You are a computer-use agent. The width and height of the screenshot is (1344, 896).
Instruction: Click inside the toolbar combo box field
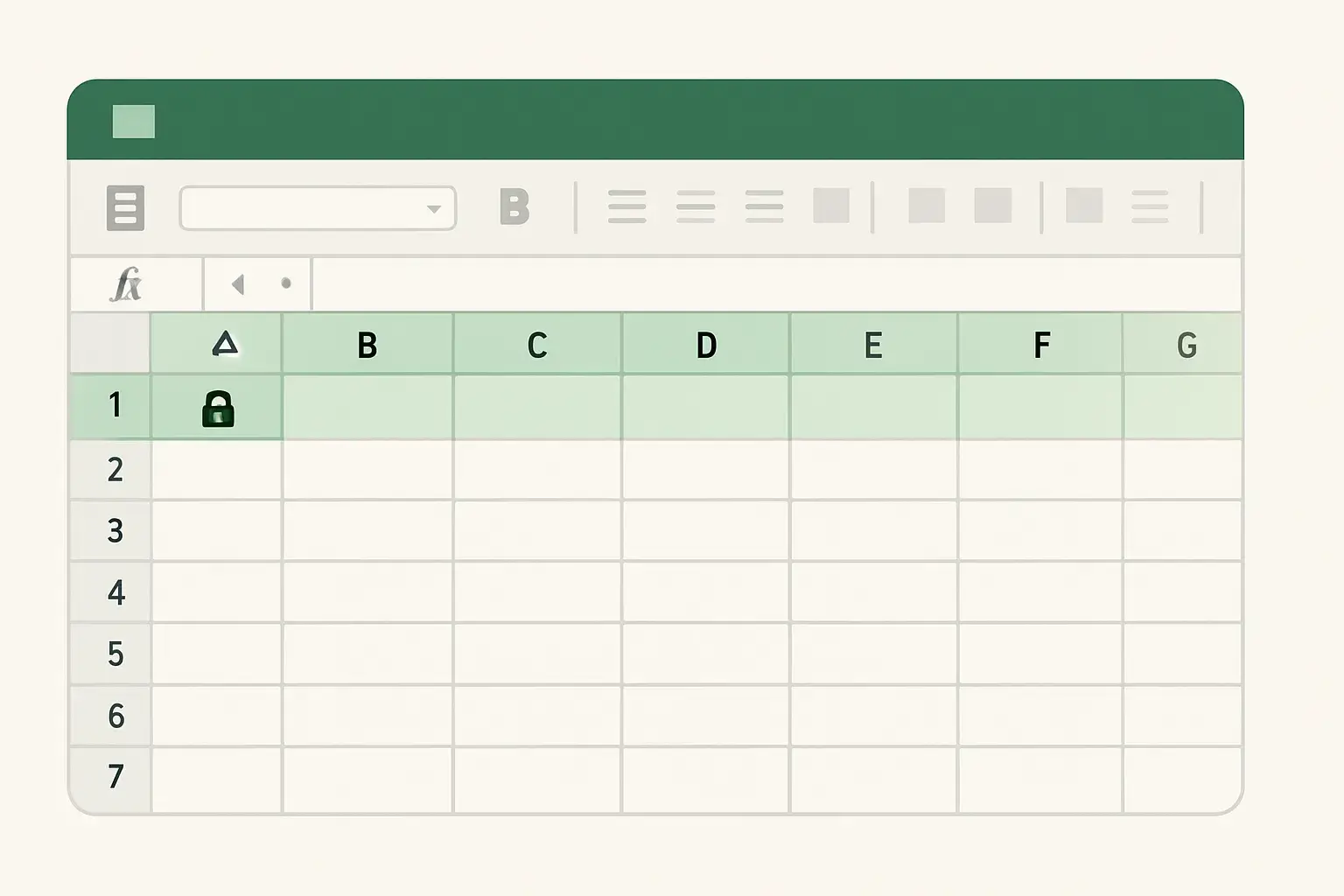click(x=302, y=208)
